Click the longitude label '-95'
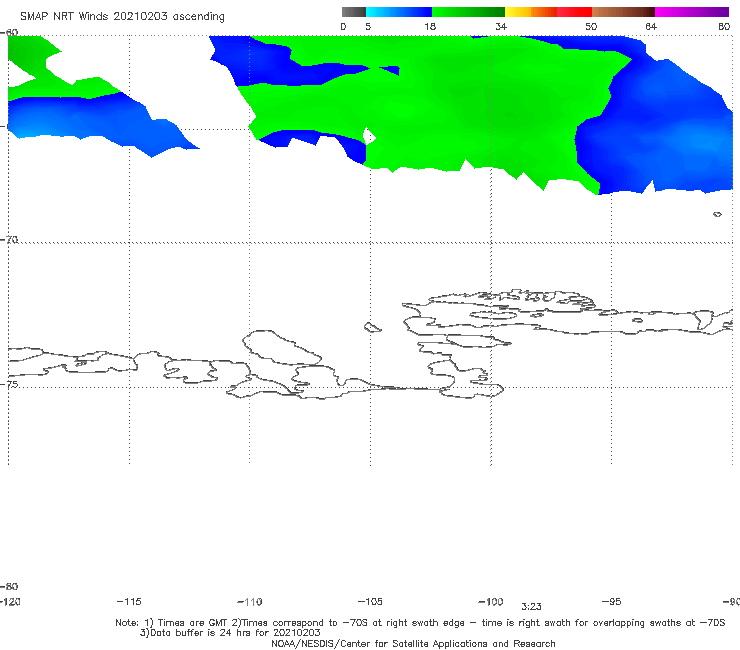 pos(611,601)
